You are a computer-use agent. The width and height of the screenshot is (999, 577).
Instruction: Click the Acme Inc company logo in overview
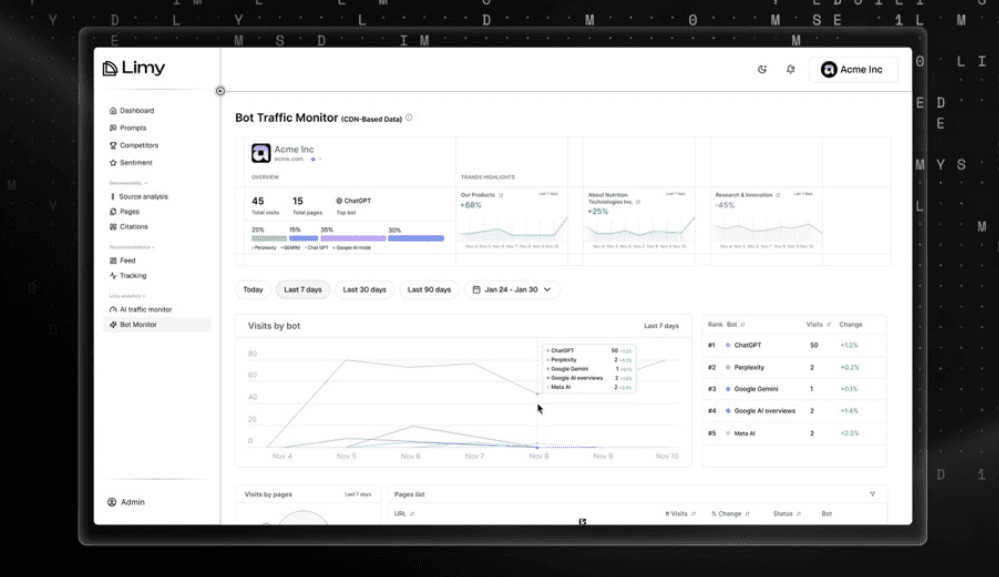coord(261,153)
